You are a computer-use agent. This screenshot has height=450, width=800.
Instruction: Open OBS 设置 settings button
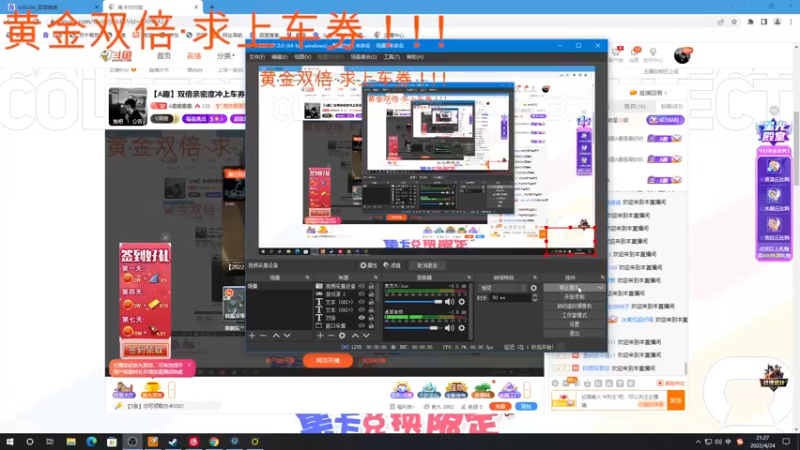click(x=574, y=324)
